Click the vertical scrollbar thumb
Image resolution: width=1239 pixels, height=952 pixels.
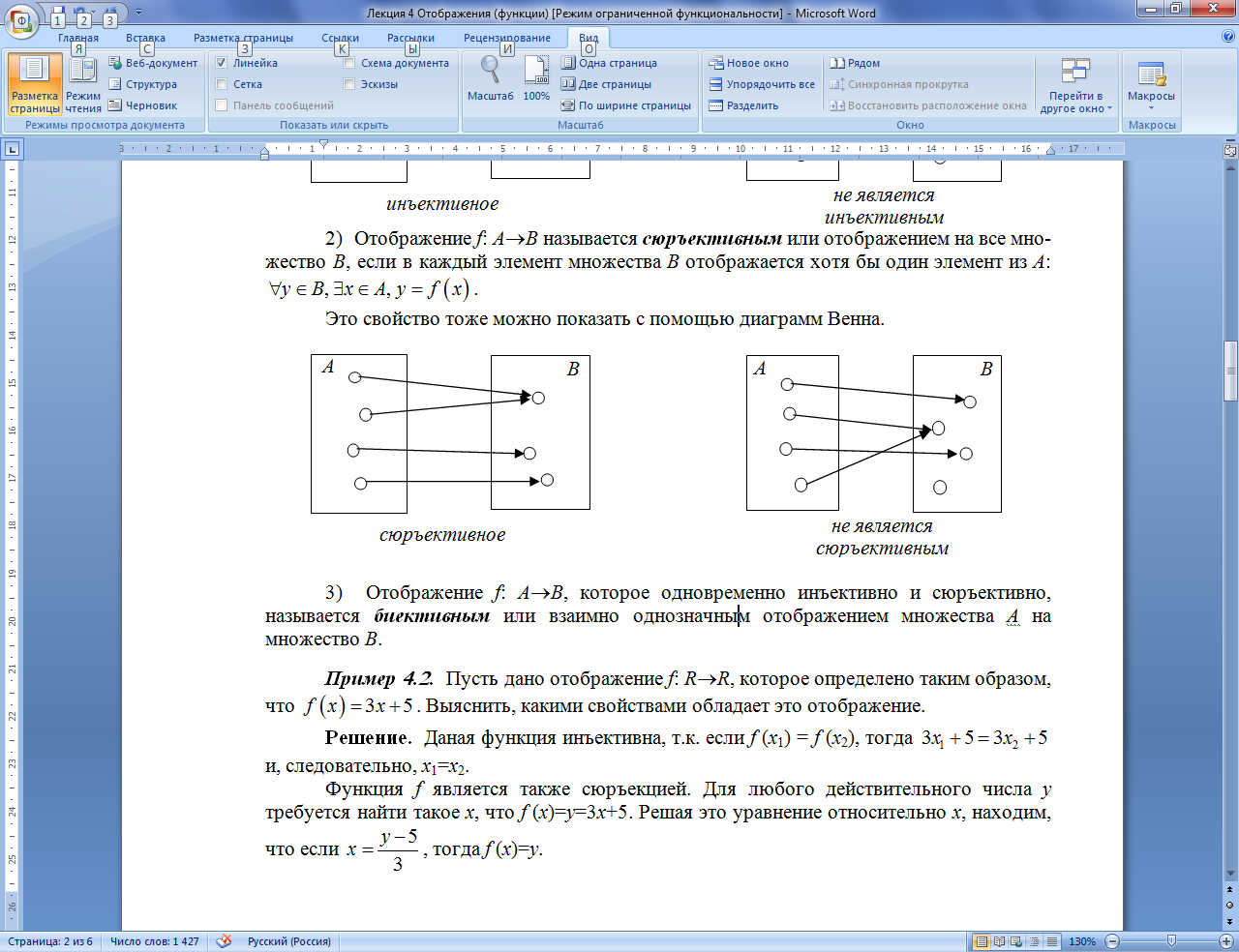tap(1230, 371)
